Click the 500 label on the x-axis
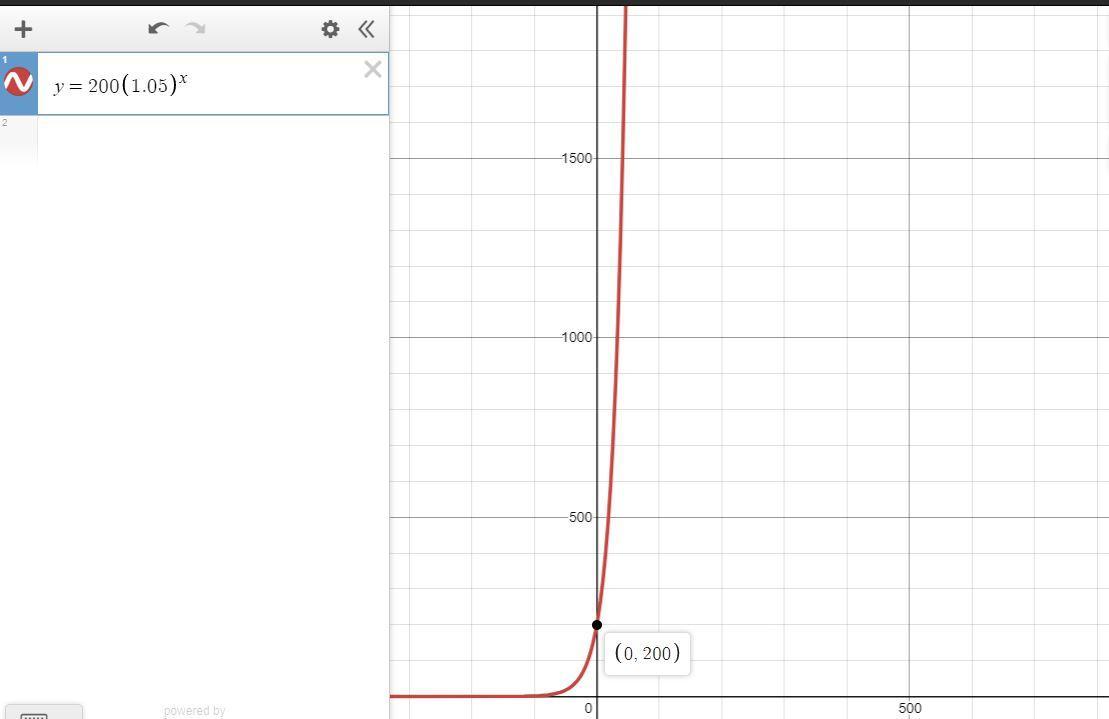 [x=909, y=708]
